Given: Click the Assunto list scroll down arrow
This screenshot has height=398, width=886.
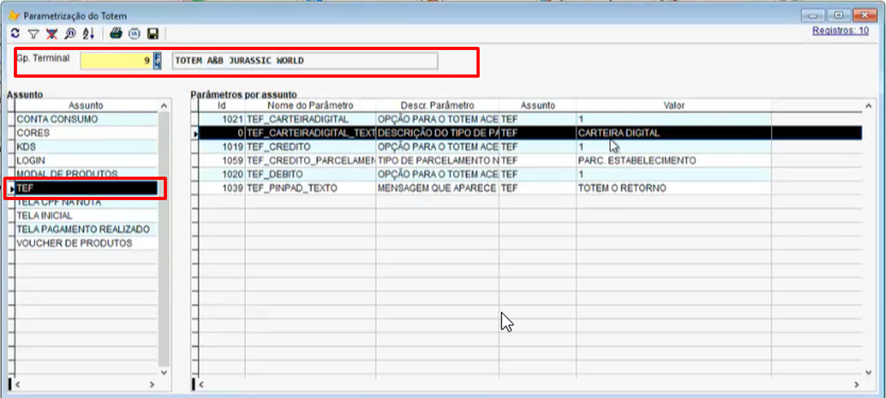Looking at the screenshot, I should (x=164, y=373).
